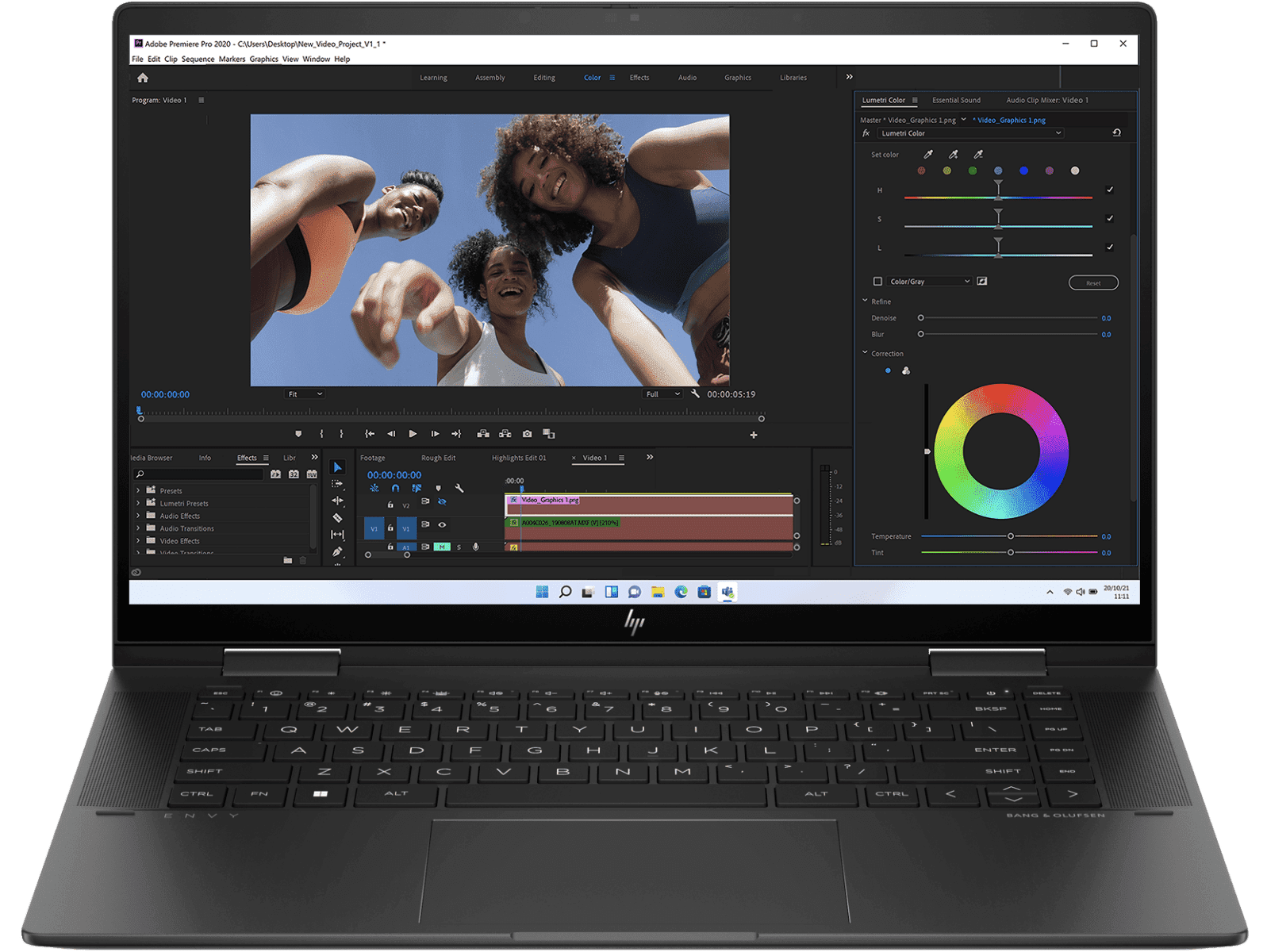
Task: Toggle V2 track output eye icon
Action: [442, 501]
